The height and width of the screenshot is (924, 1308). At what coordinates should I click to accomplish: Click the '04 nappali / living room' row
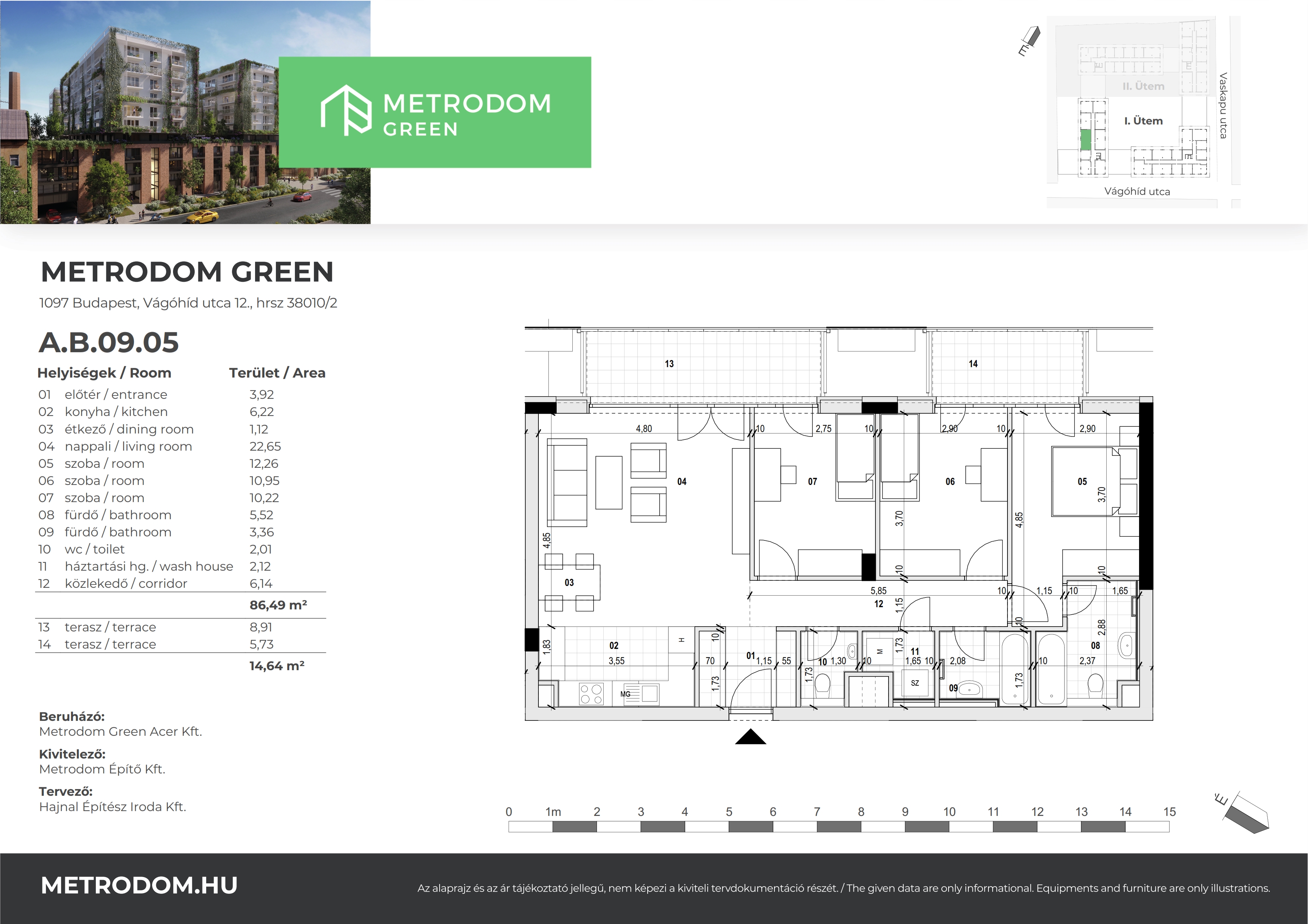(x=180, y=446)
